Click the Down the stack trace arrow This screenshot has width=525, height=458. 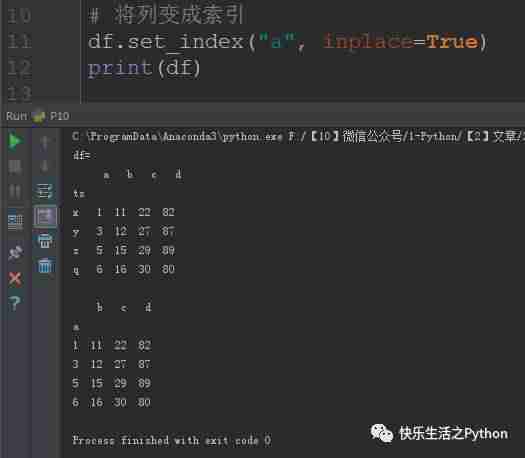(45, 166)
